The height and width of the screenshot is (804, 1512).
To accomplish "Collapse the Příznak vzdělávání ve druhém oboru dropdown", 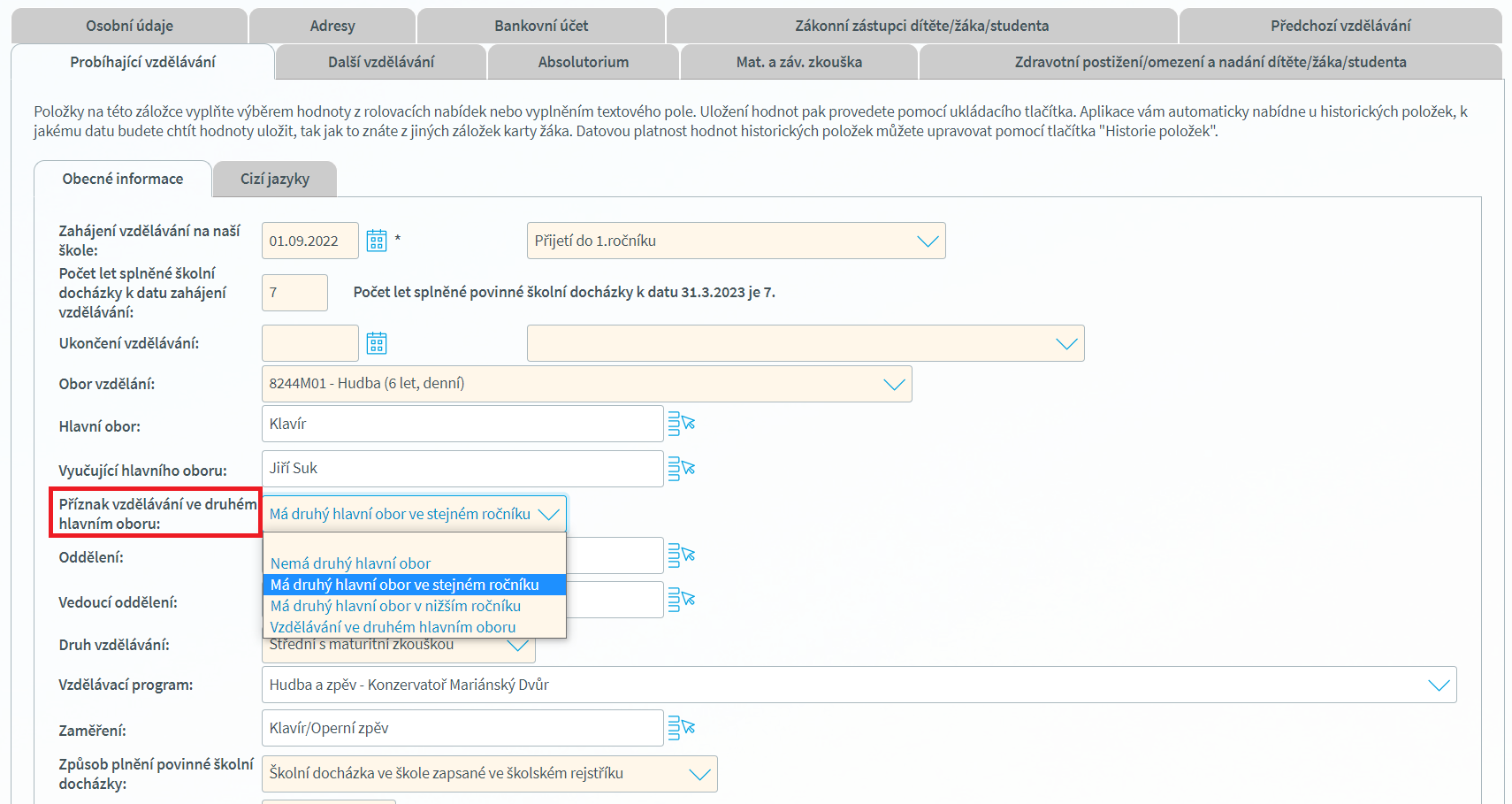I will tap(414, 514).
